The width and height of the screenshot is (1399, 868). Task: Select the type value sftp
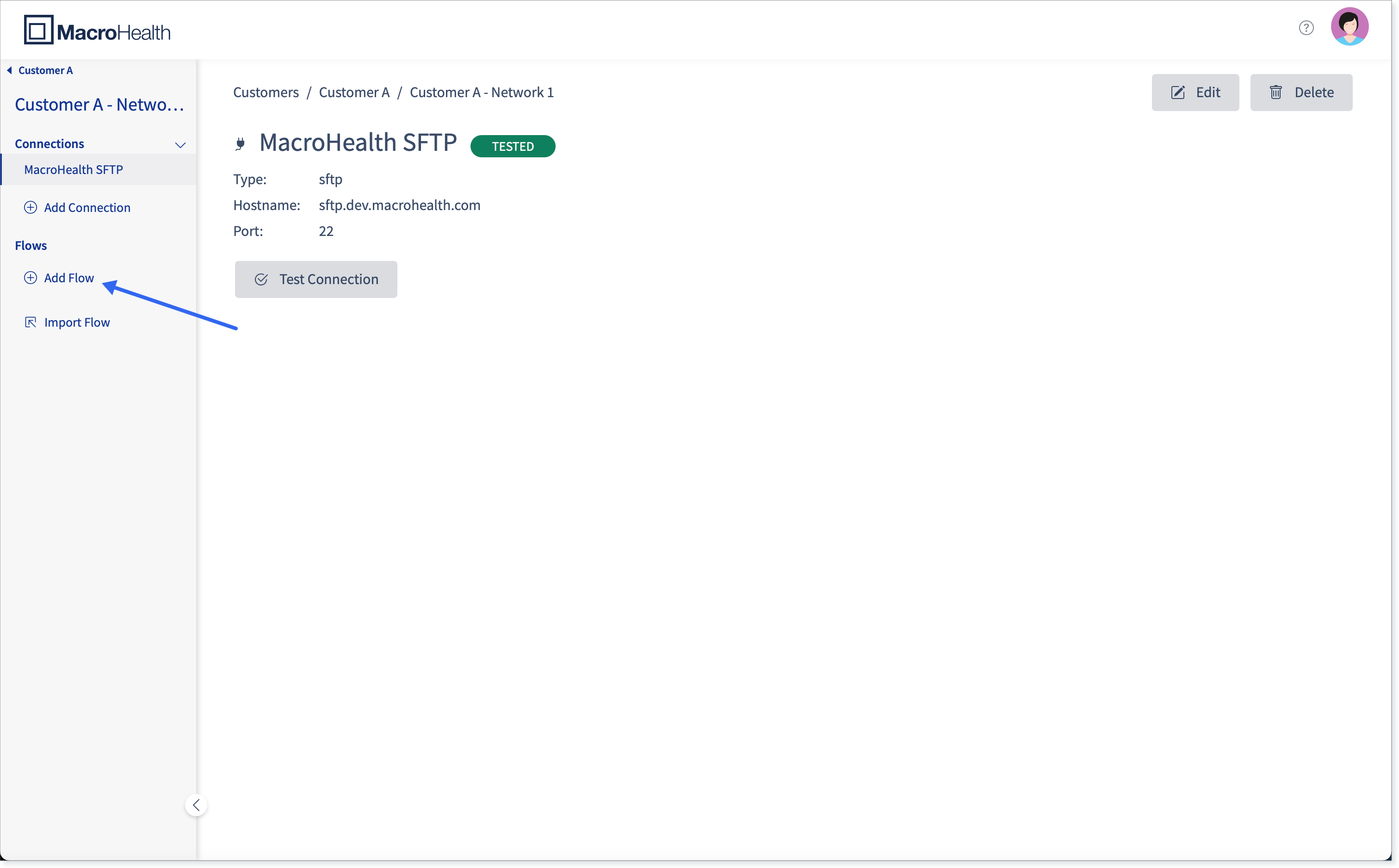(x=330, y=179)
